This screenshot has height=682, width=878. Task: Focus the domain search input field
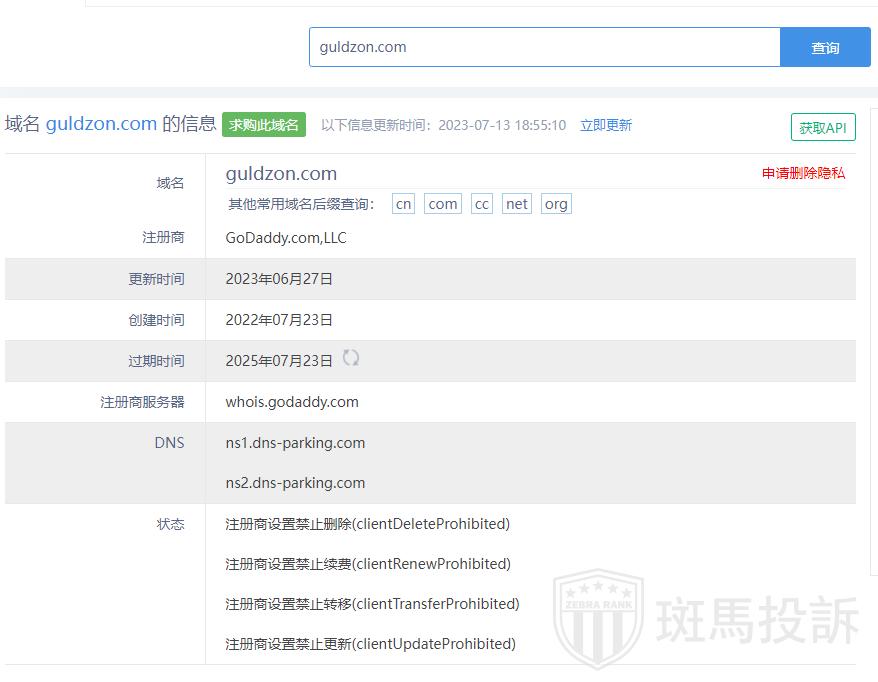pyautogui.click(x=544, y=48)
